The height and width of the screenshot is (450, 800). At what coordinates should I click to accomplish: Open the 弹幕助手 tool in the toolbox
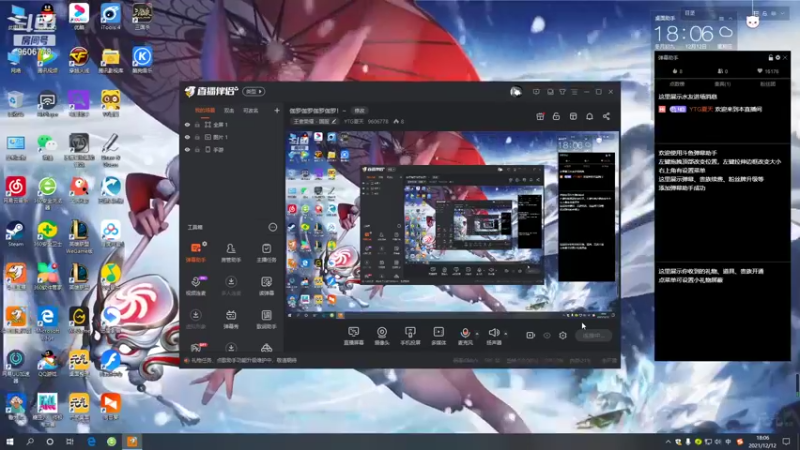click(x=195, y=252)
